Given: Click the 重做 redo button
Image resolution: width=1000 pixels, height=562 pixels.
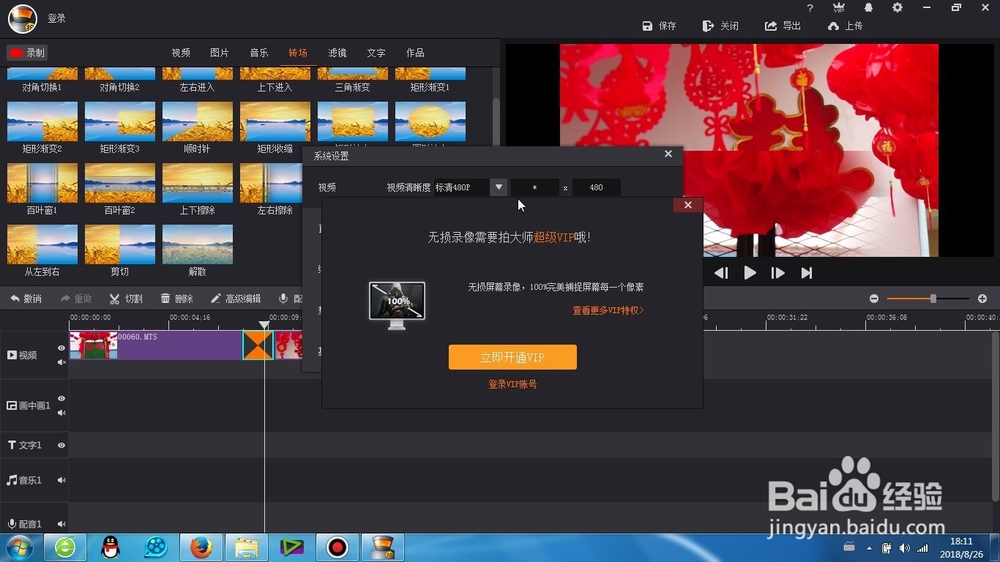Looking at the screenshot, I should [76, 299].
